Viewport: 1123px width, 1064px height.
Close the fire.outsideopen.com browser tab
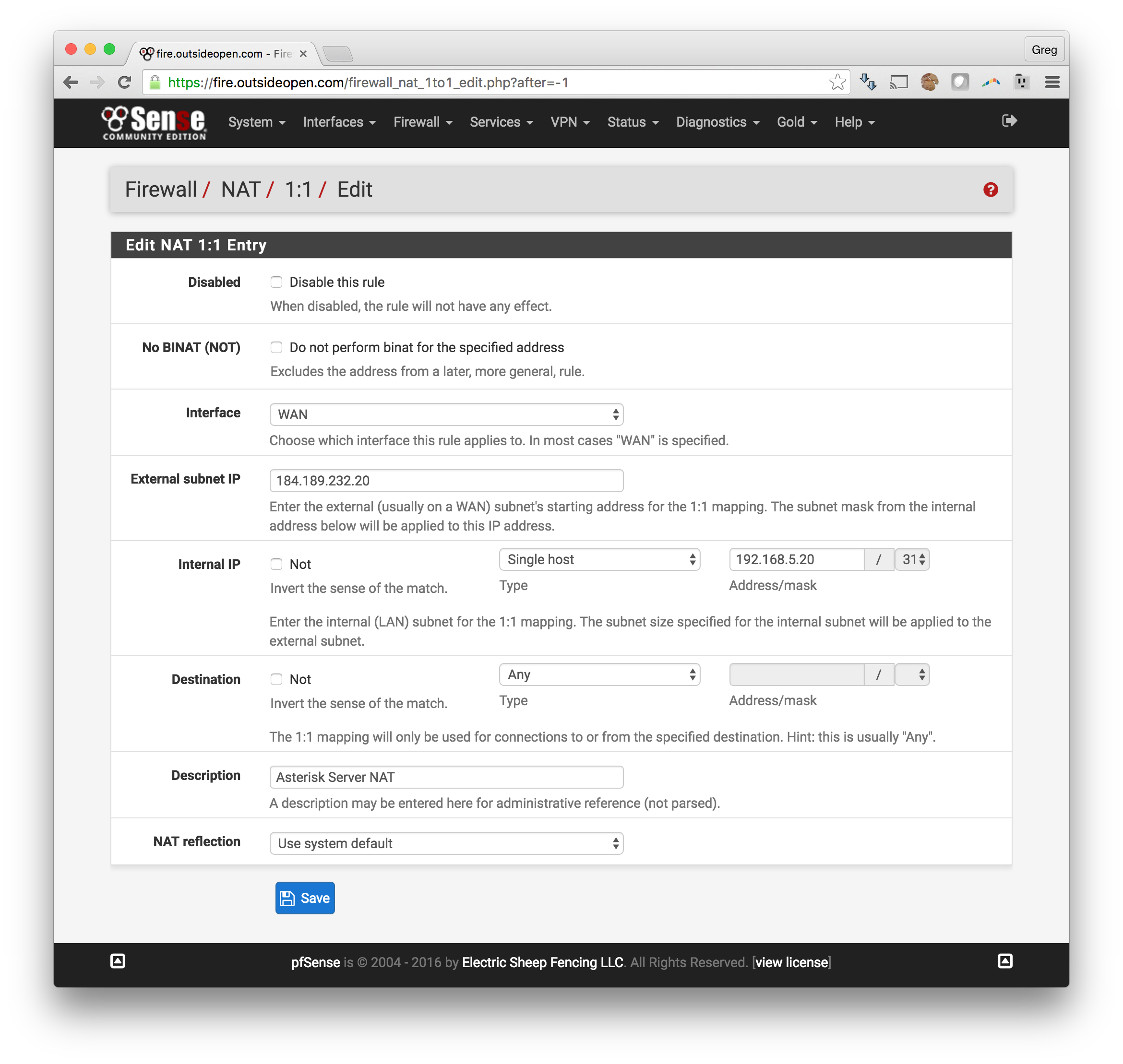pos(303,54)
